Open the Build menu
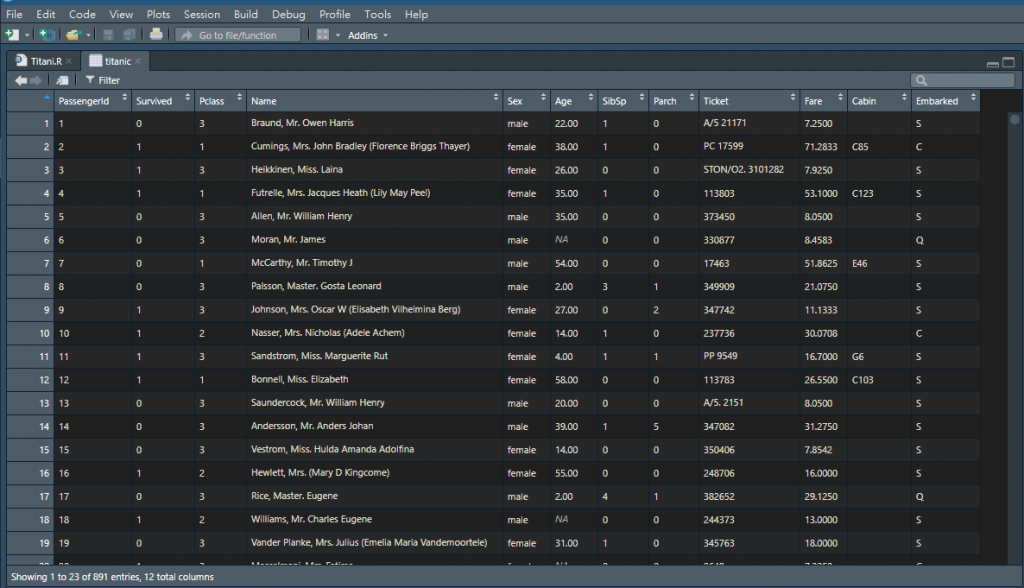This screenshot has height=588, width=1024. pos(246,14)
